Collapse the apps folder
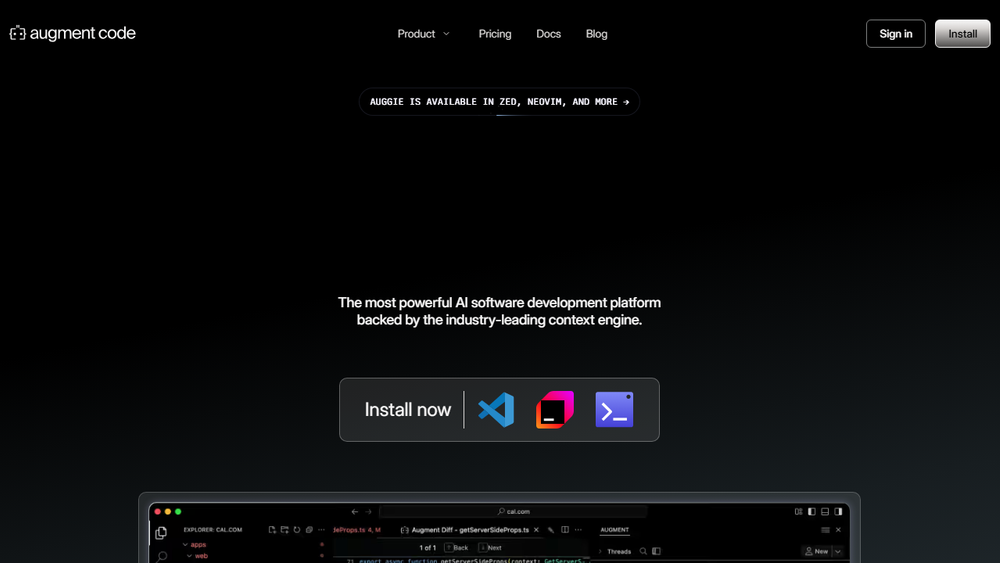1000x563 pixels. point(186,545)
